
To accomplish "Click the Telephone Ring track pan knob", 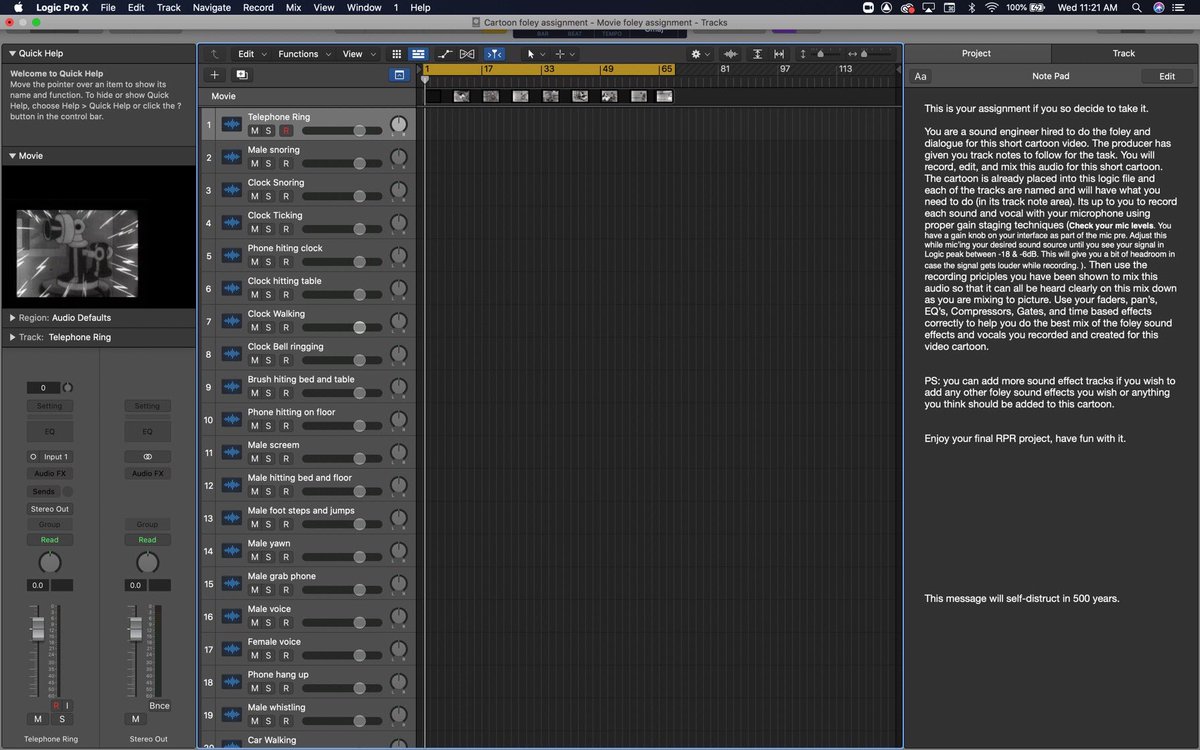I will point(399,125).
